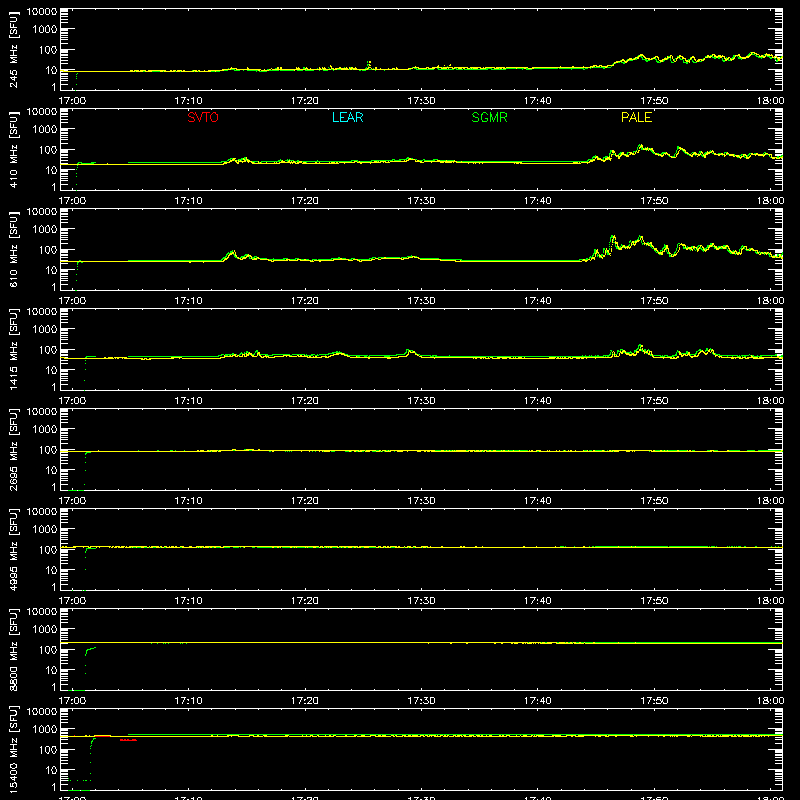The width and height of the screenshot is (800, 800).
Task: Click the 17:20 label under 610 MHz panel
Action: point(305,301)
